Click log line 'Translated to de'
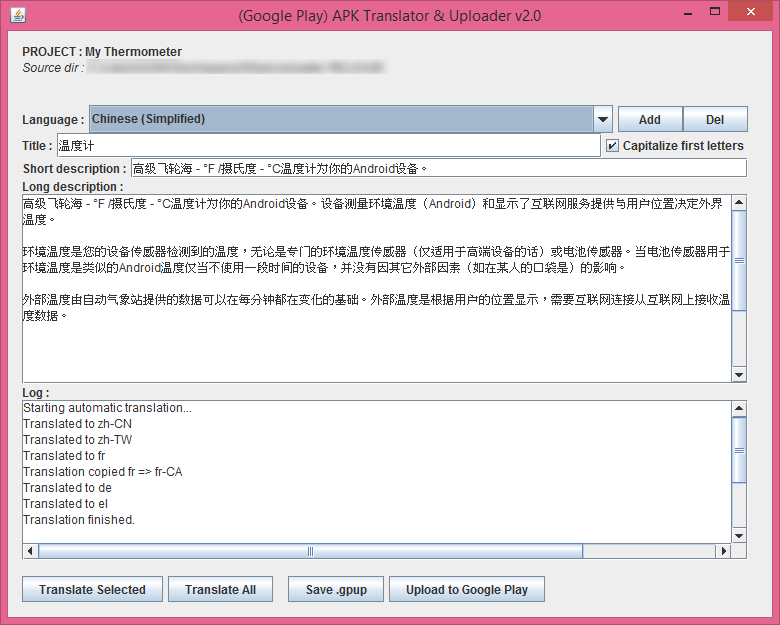The height and width of the screenshot is (625, 780). 67,488
